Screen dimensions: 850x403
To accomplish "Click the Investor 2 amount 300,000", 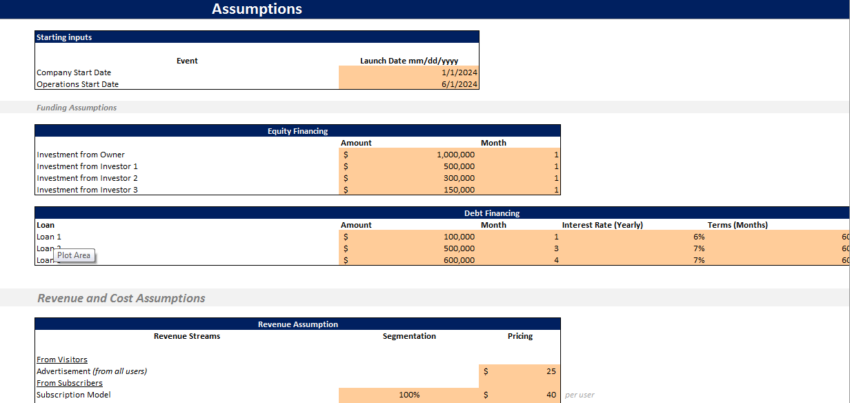I will tap(409, 178).
